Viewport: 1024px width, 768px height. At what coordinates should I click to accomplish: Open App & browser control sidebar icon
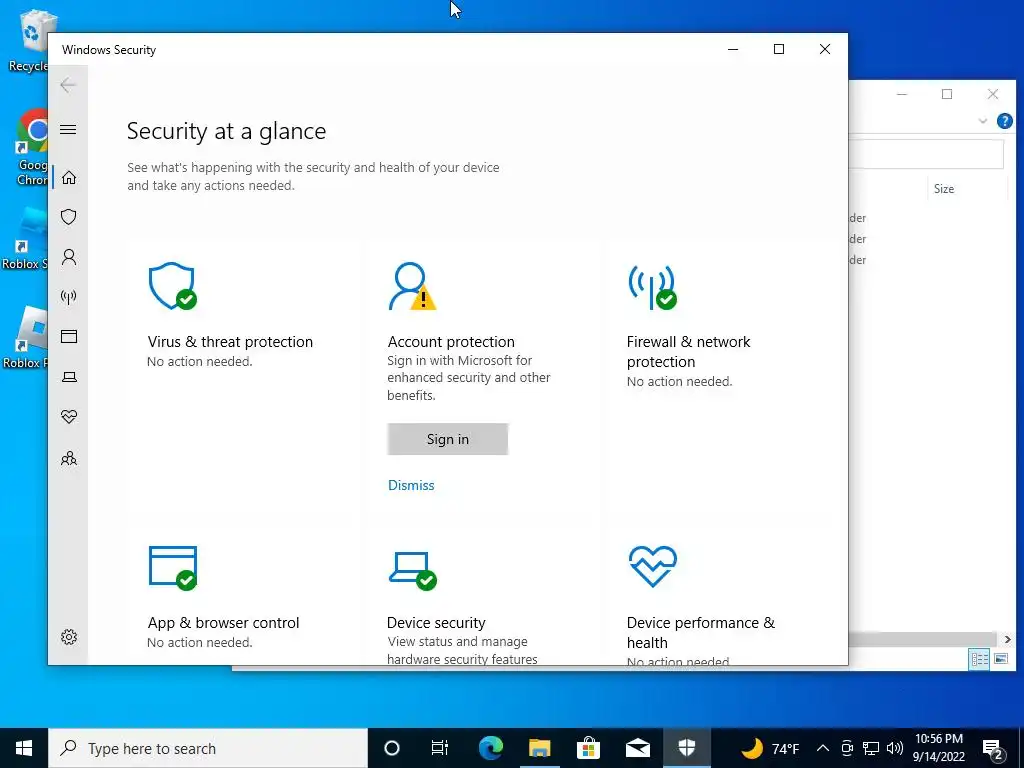pyautogui.click(x=69, y=336)
